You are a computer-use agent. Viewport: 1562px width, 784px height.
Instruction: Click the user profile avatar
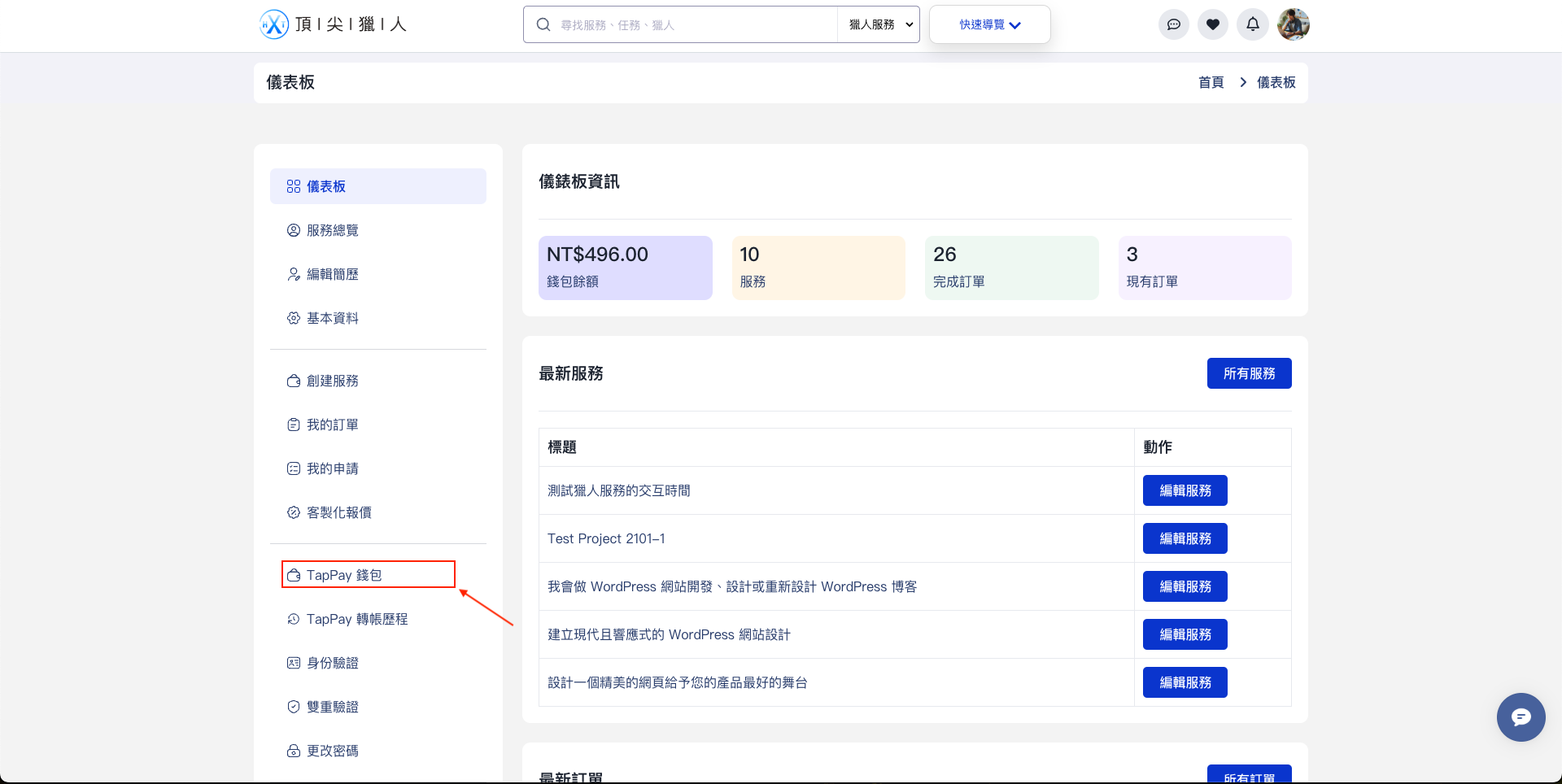coord(1293,24)
